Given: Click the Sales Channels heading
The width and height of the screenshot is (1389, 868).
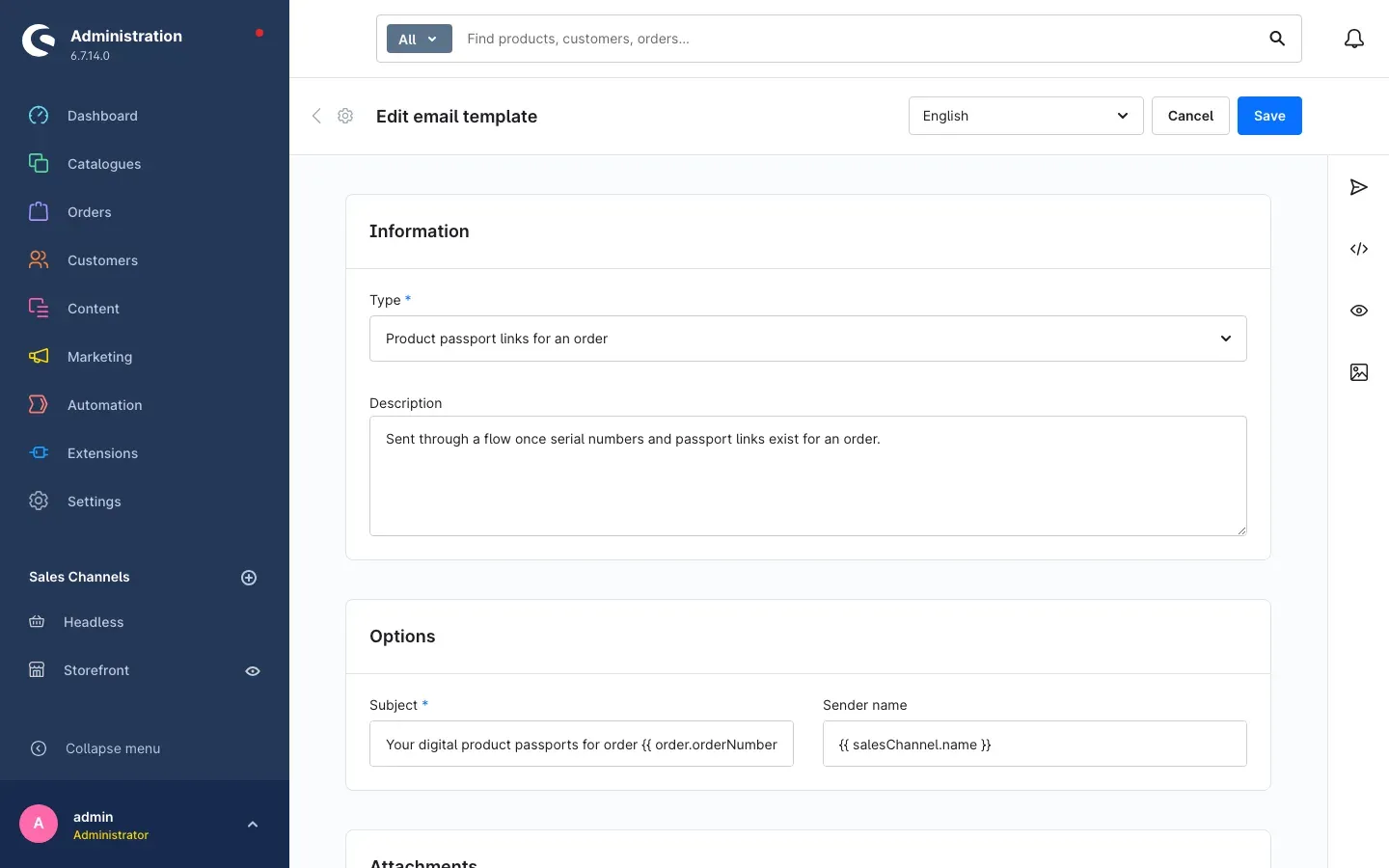Looking at the screenshot, I should [x=79, y=577].
